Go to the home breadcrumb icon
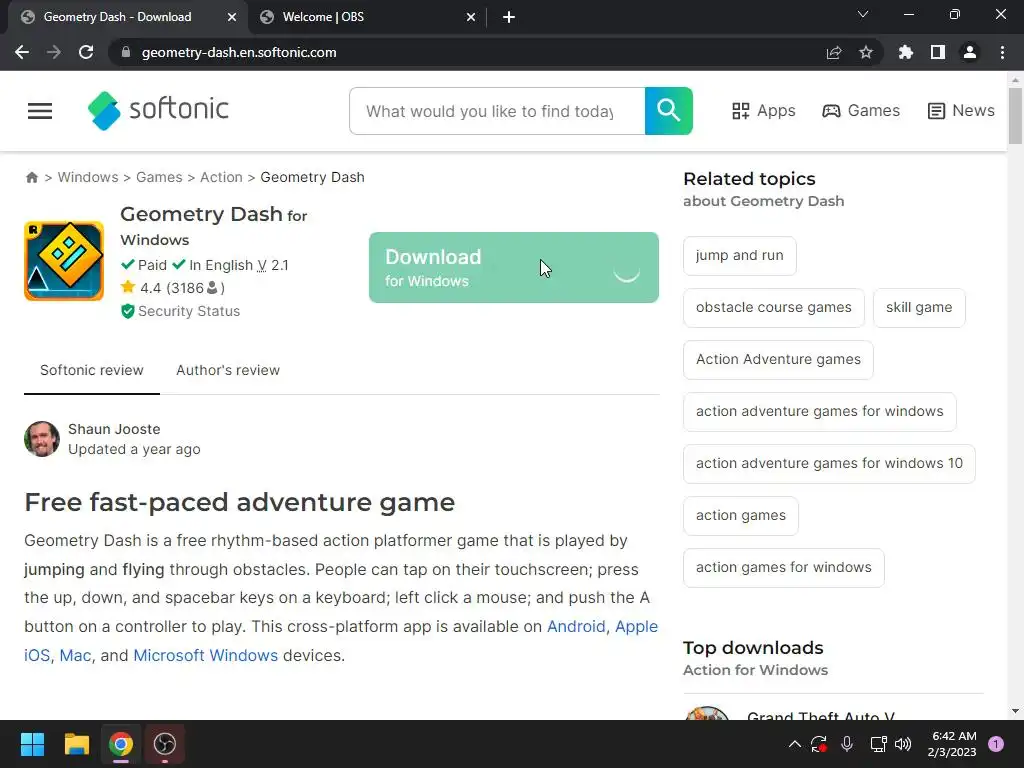 [x=31, y=178]
